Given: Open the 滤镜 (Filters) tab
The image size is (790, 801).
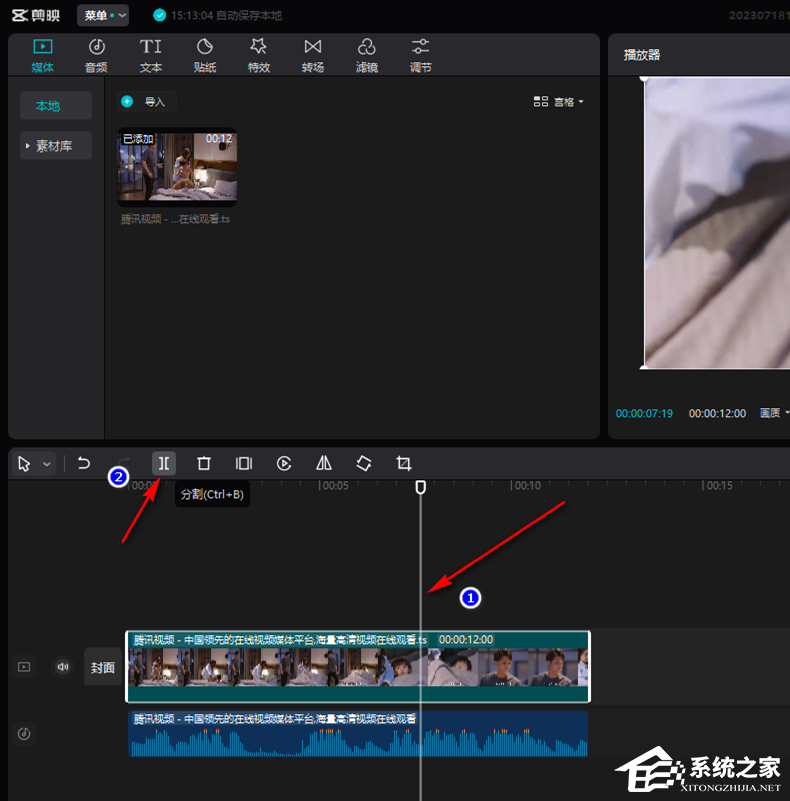Looking at the screenshot, I should click(x=367, y=56).
